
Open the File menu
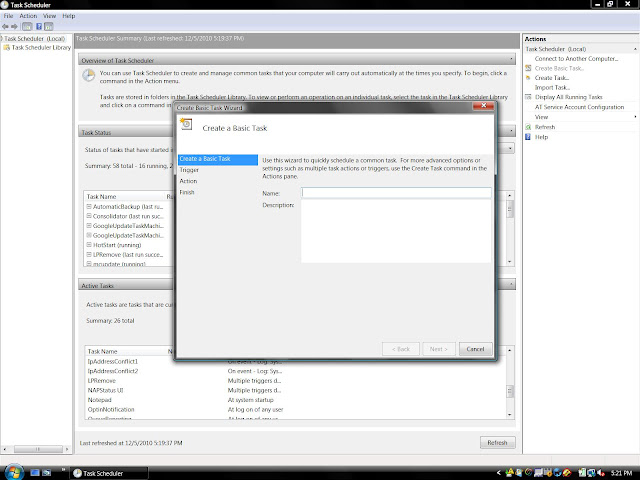click(x=9, y=16)
